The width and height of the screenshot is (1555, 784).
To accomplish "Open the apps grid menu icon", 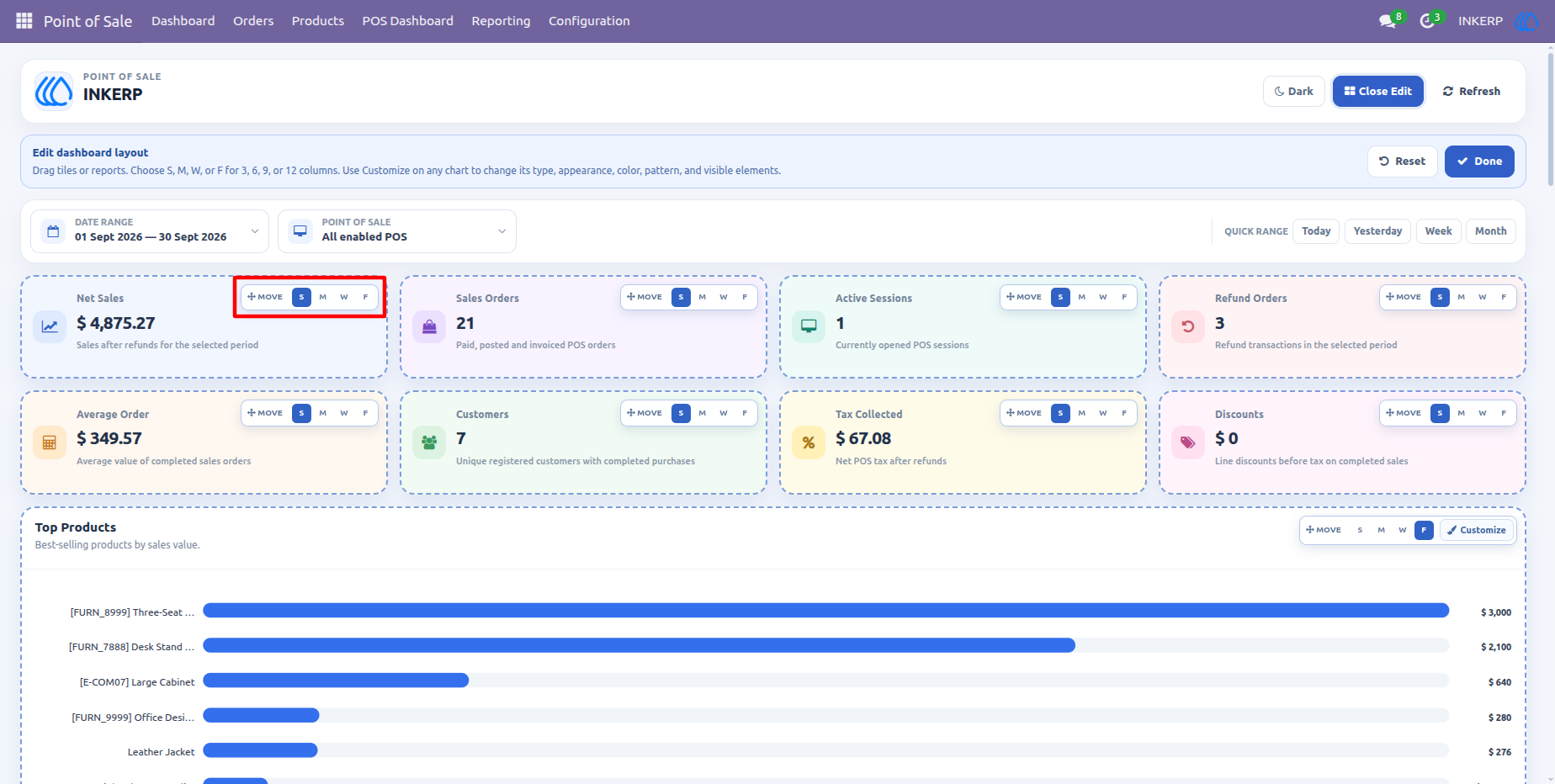I will tap(24, 20).
